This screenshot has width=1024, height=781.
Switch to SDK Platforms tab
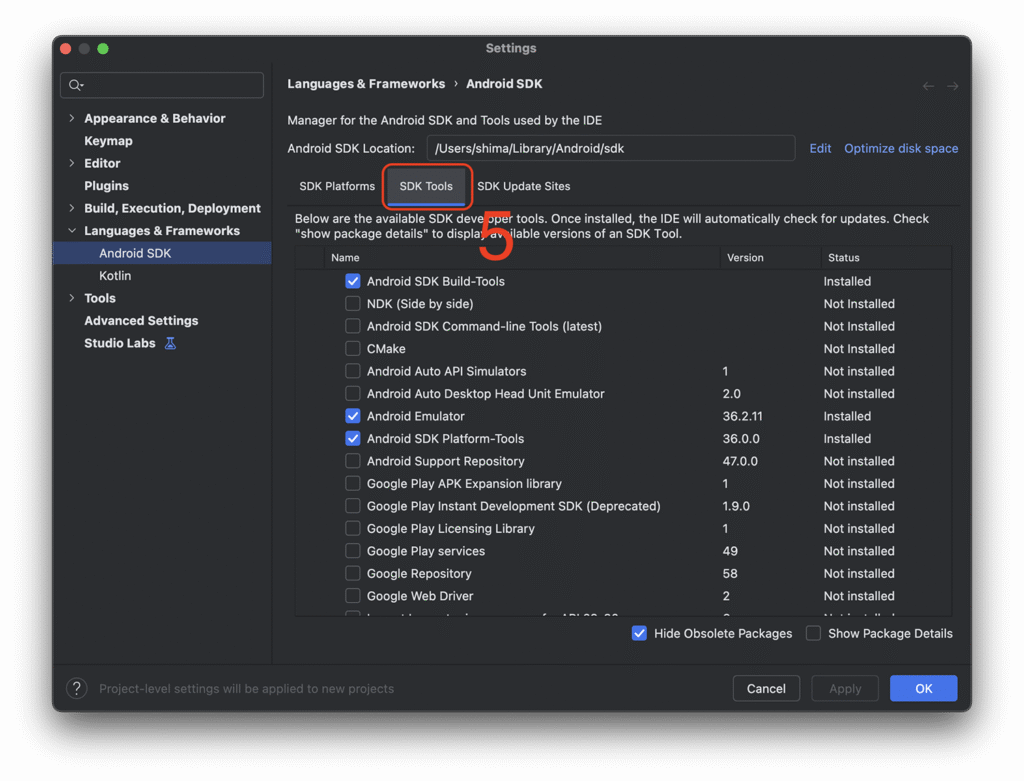[x=337, y=186]
